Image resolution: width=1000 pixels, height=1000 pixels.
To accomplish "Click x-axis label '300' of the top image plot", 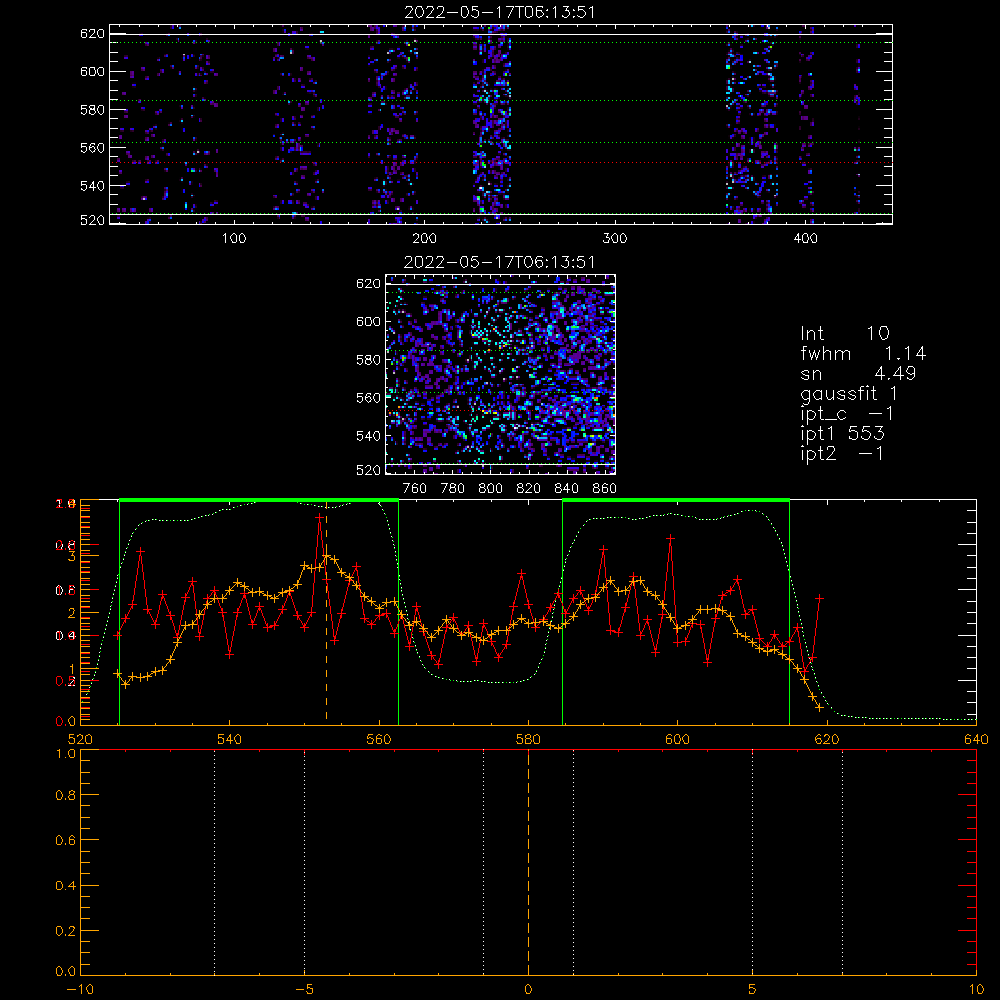I will click(615, 239).
